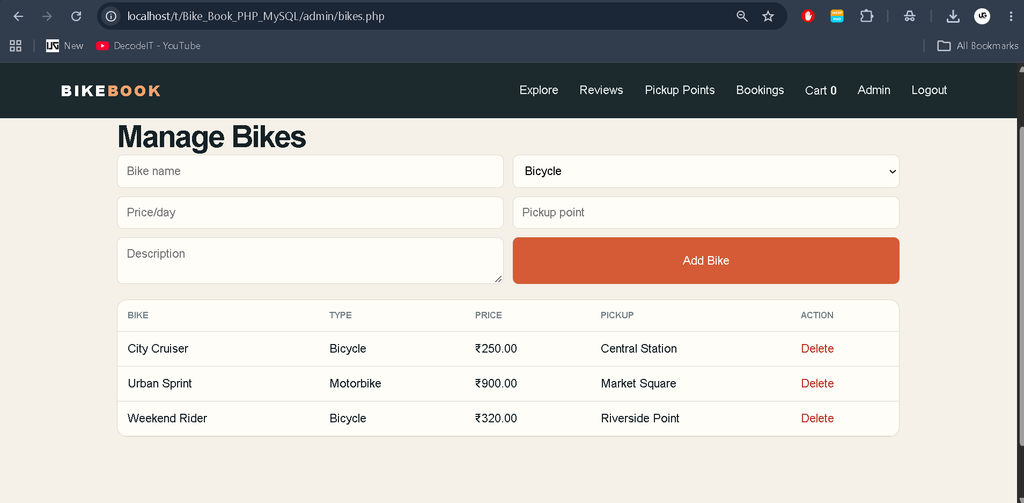Delete the Weekend Rider bike
The image size is (1024, 503).
point(817,418)
